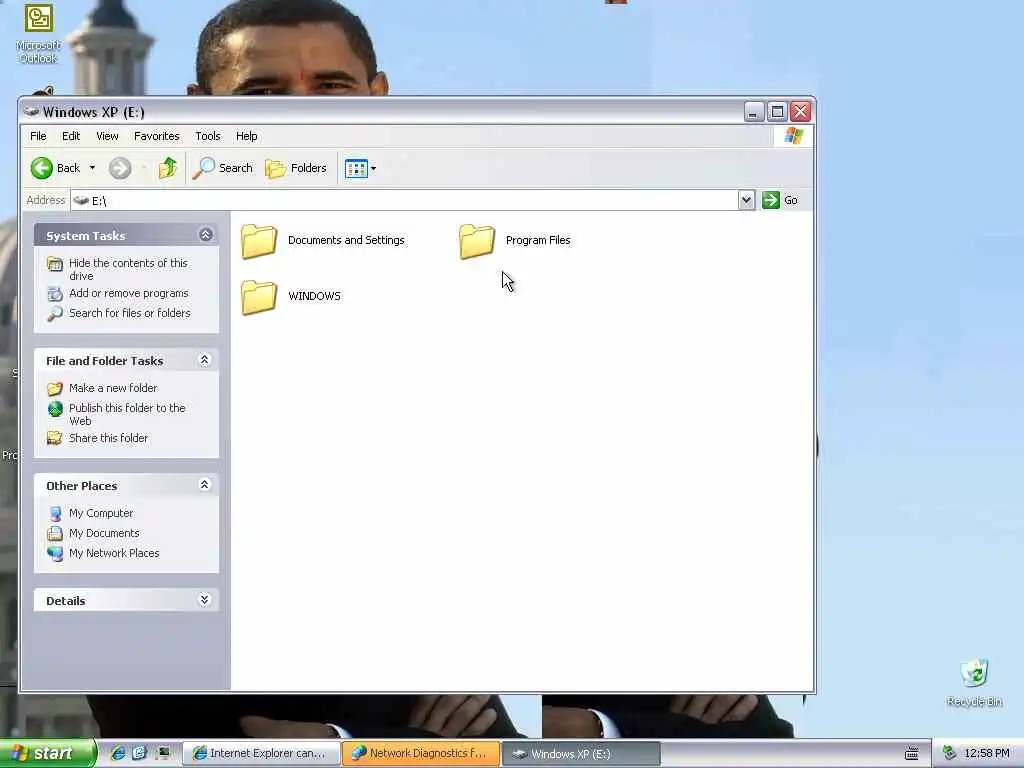The width and height of the screenshot is (1024, 768).
Task: Click the green Back arrow button
Action: [x=42, y=168]
